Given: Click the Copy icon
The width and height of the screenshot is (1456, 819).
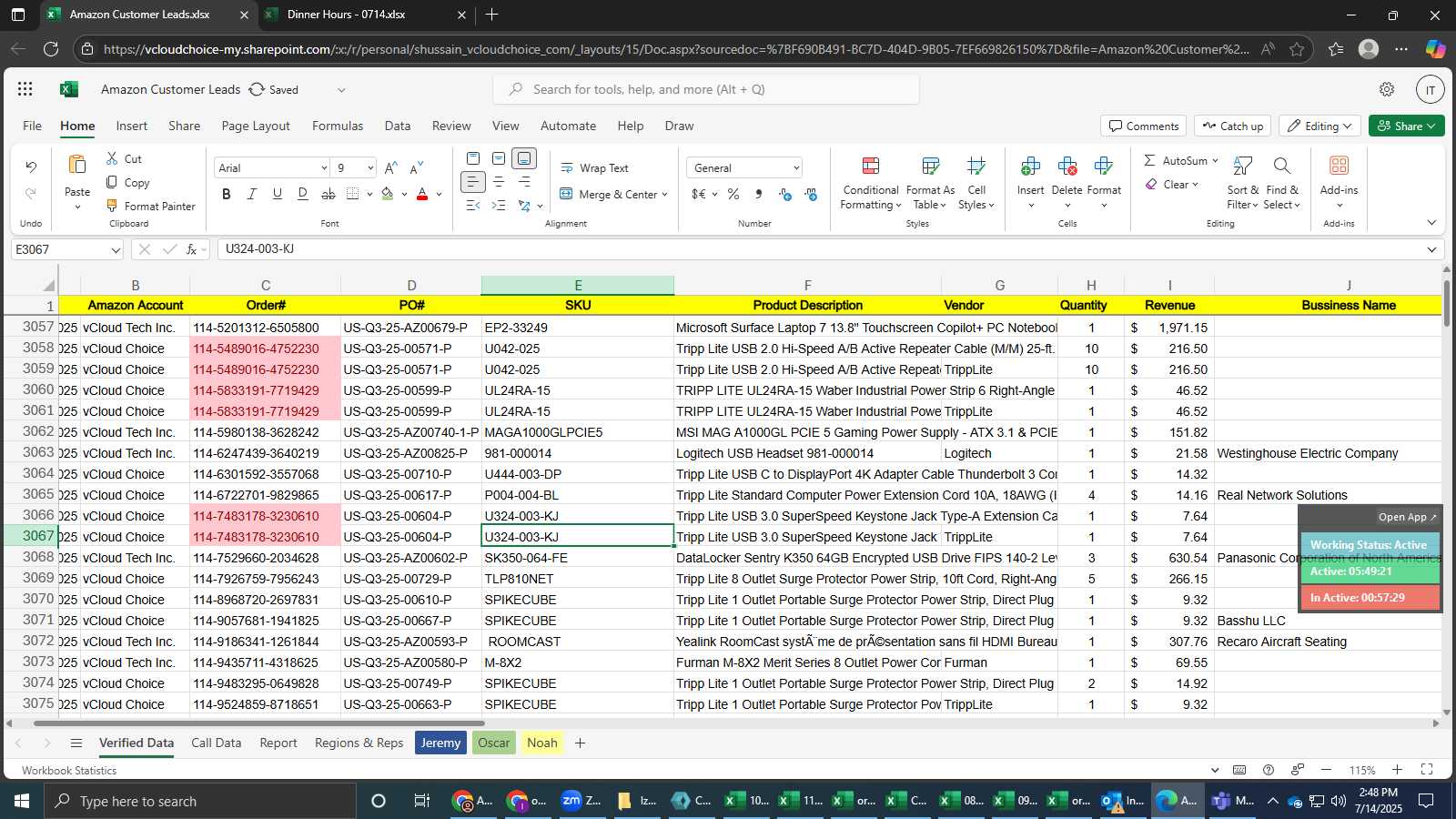Looking at the screenshot, I should (x=112, y=182).
